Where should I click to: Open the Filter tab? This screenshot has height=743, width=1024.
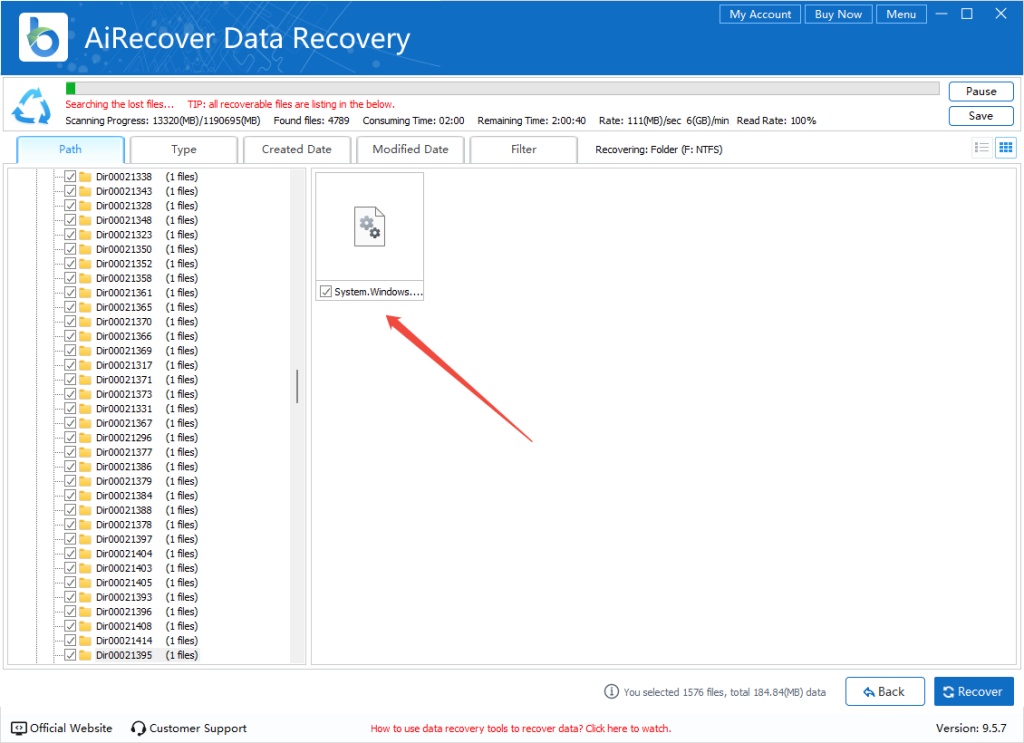pyautogui.click(x=523, y=149)
